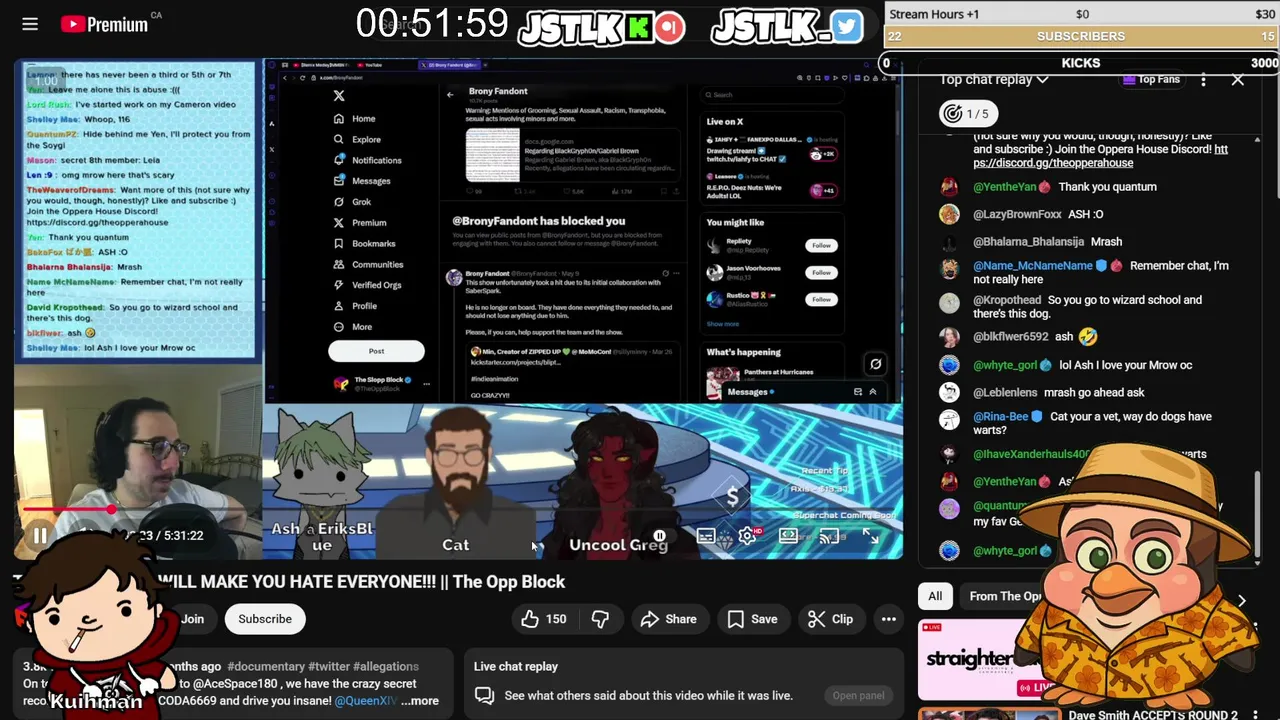Viewport: 1280px width, 720px height.
Task: Open Premium in X sidebar
Action: 359,222
